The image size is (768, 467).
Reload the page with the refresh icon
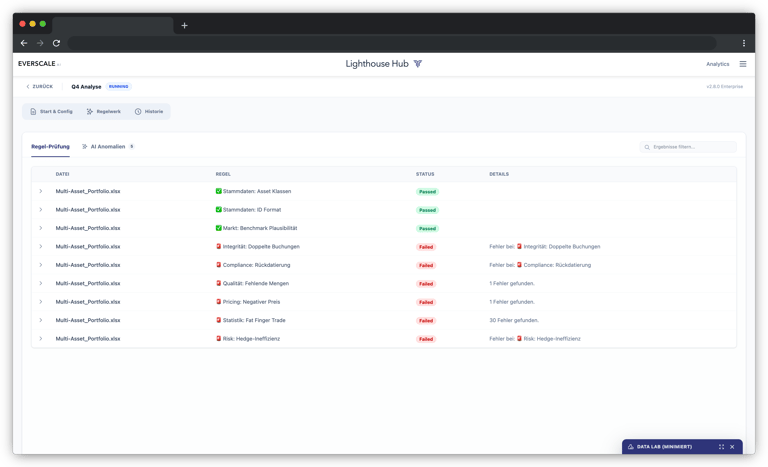(56, 43)
